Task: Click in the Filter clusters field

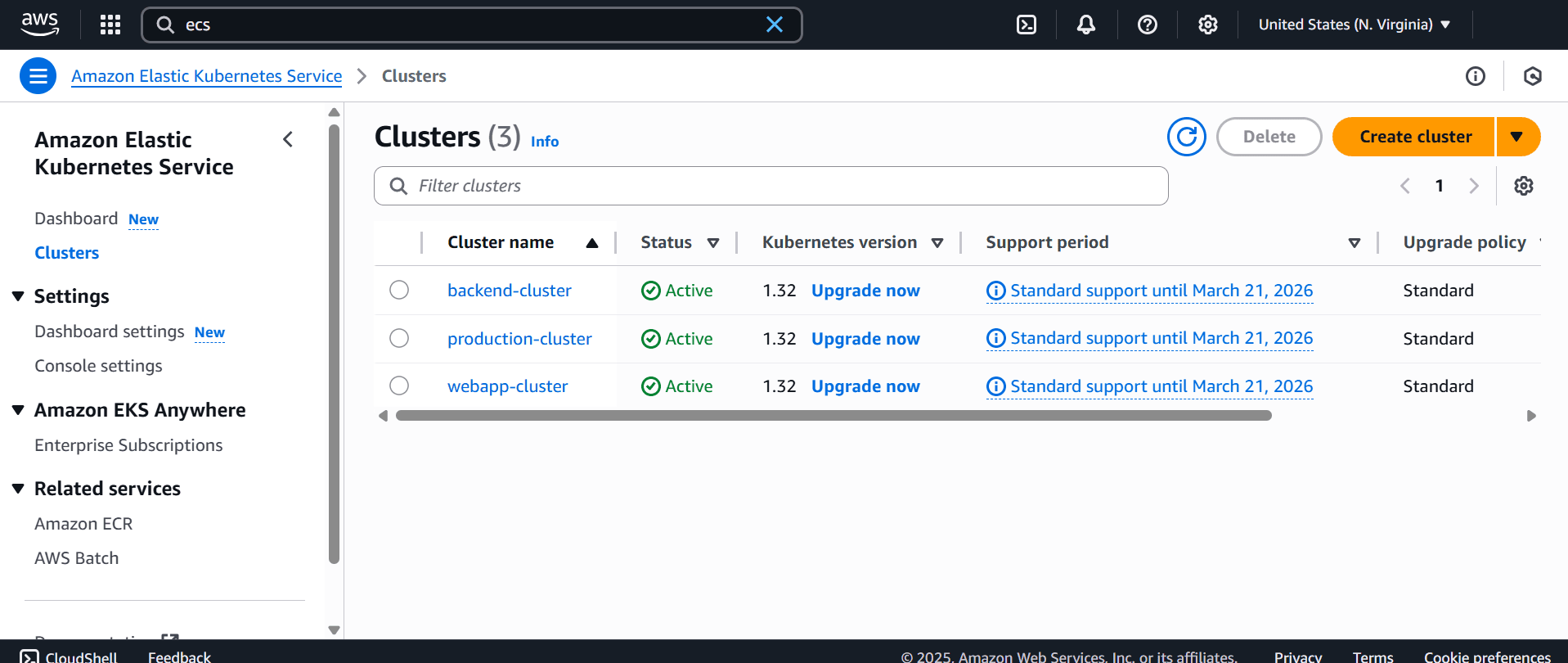Action: (x=771, y=186)
